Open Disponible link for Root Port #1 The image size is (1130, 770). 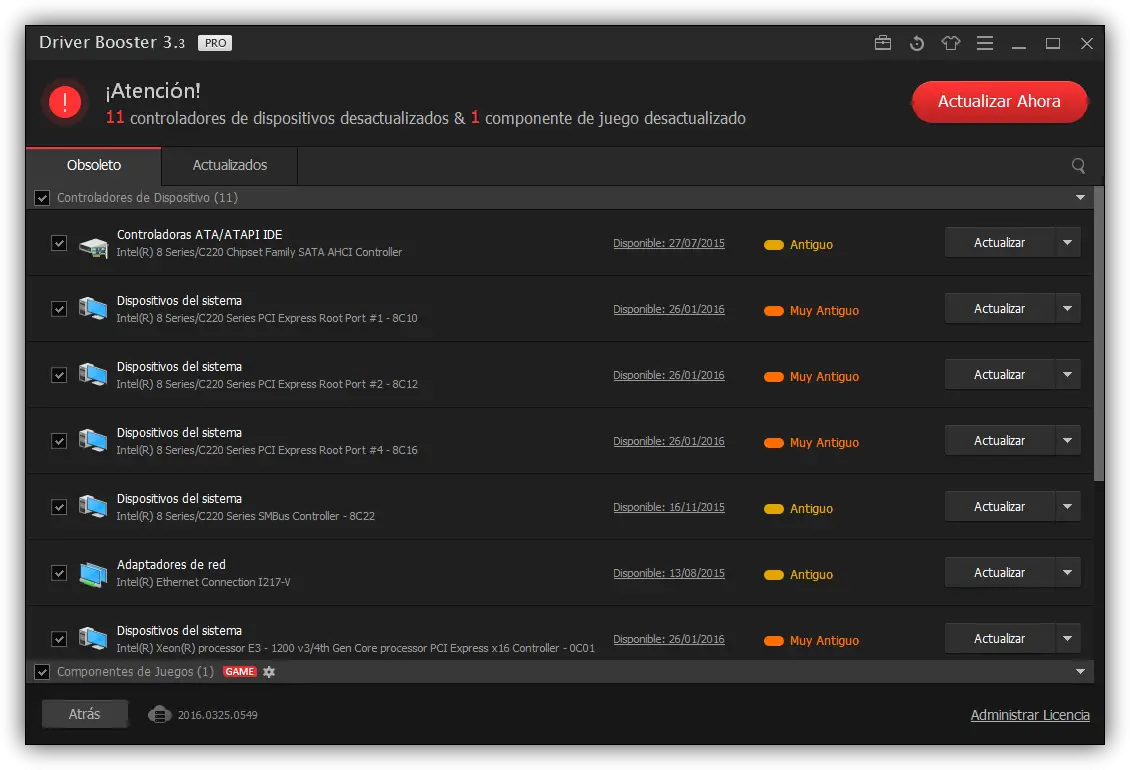click(x=669, y=309)
